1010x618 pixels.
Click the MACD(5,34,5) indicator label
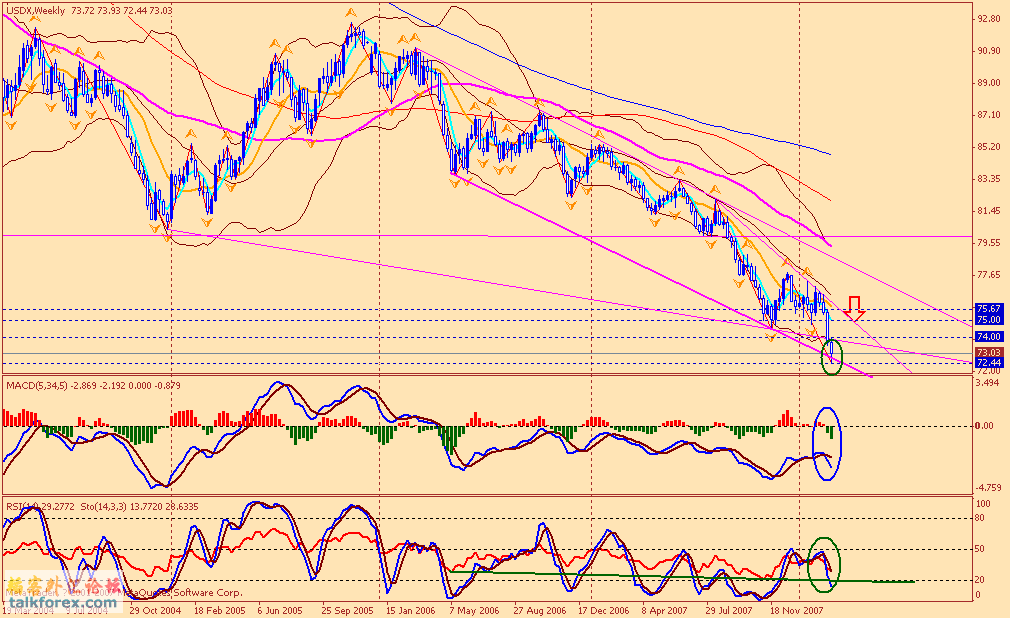coord(93,385)
